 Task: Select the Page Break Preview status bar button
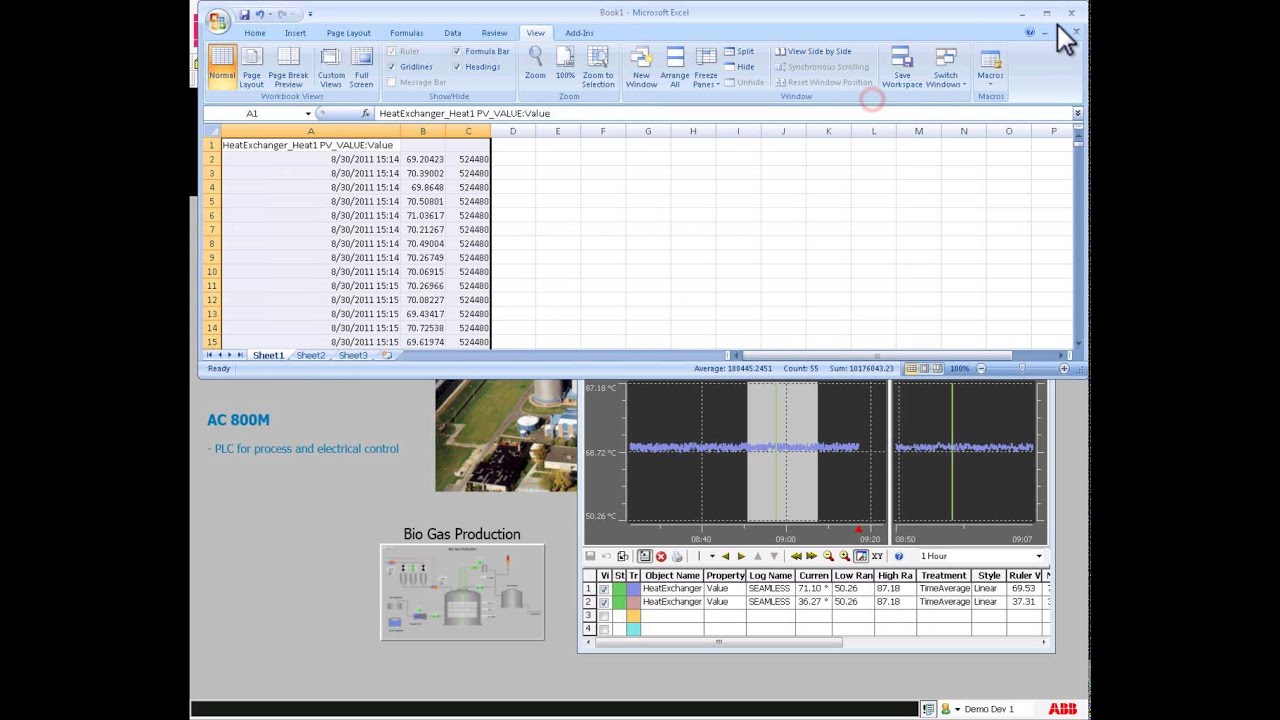(x=938, y=369)
